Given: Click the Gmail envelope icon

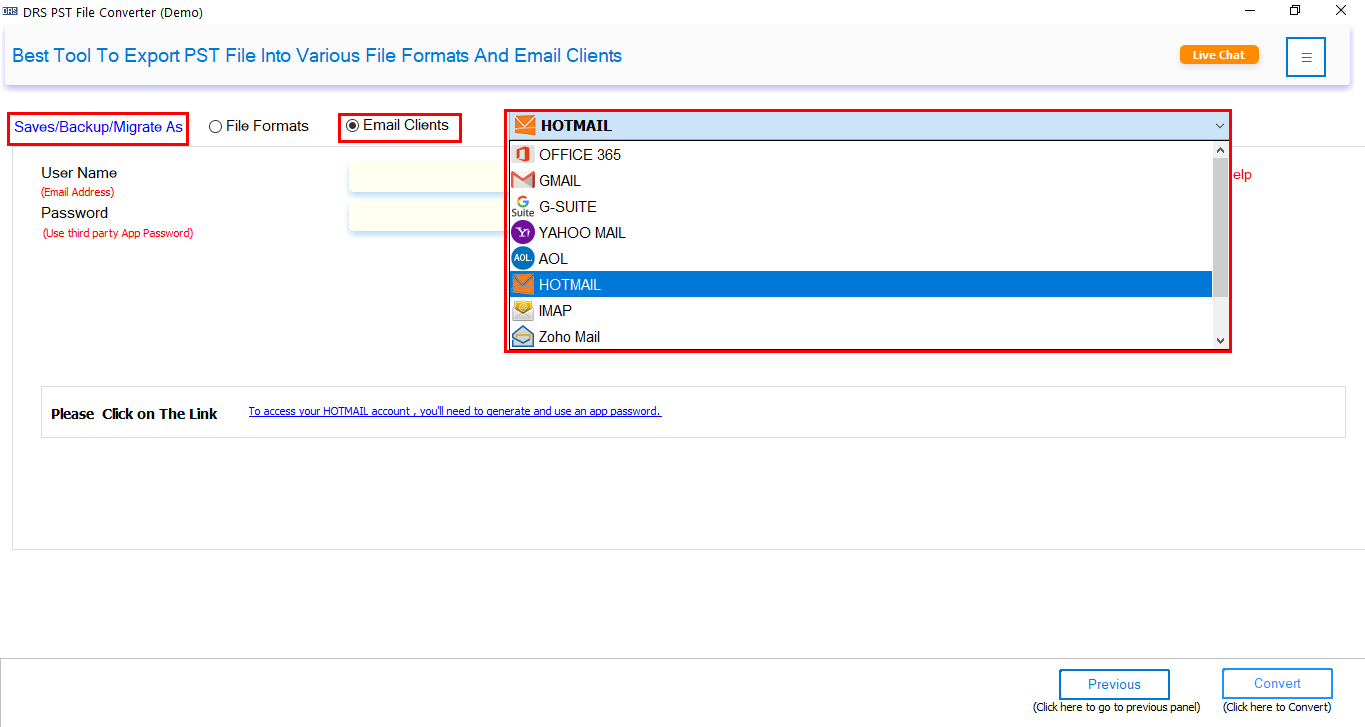Looking at the screenshot, I should click(522, 180).
